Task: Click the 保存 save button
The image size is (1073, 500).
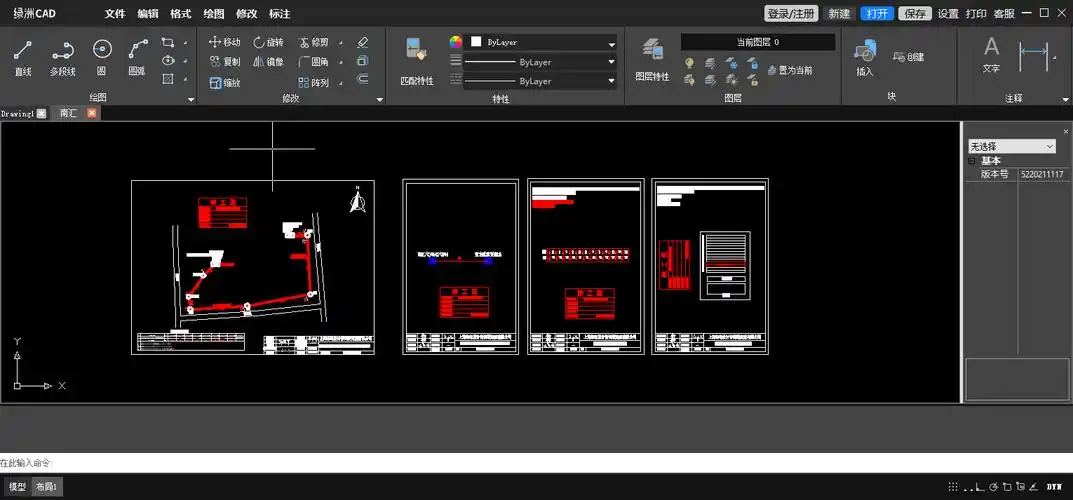Action: [x=914, y=14]
